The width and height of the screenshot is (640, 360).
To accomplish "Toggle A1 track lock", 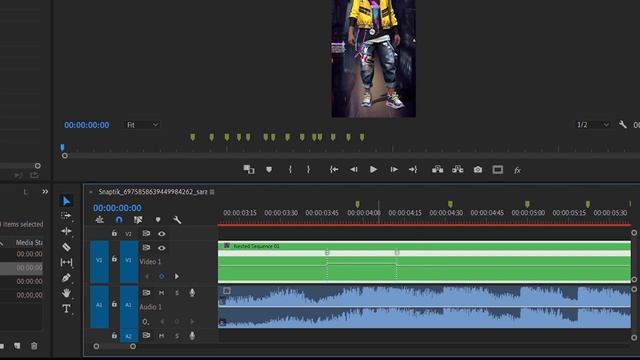I will pyautogui.click(x=114, y=304).
